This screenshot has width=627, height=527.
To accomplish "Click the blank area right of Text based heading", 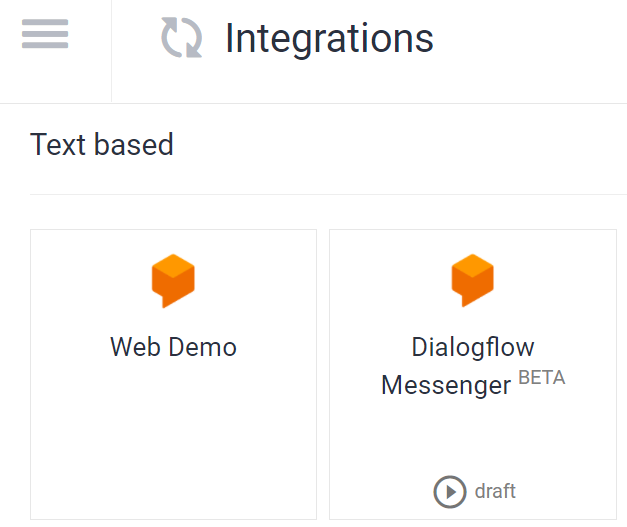I will click(x=400, y=144).
